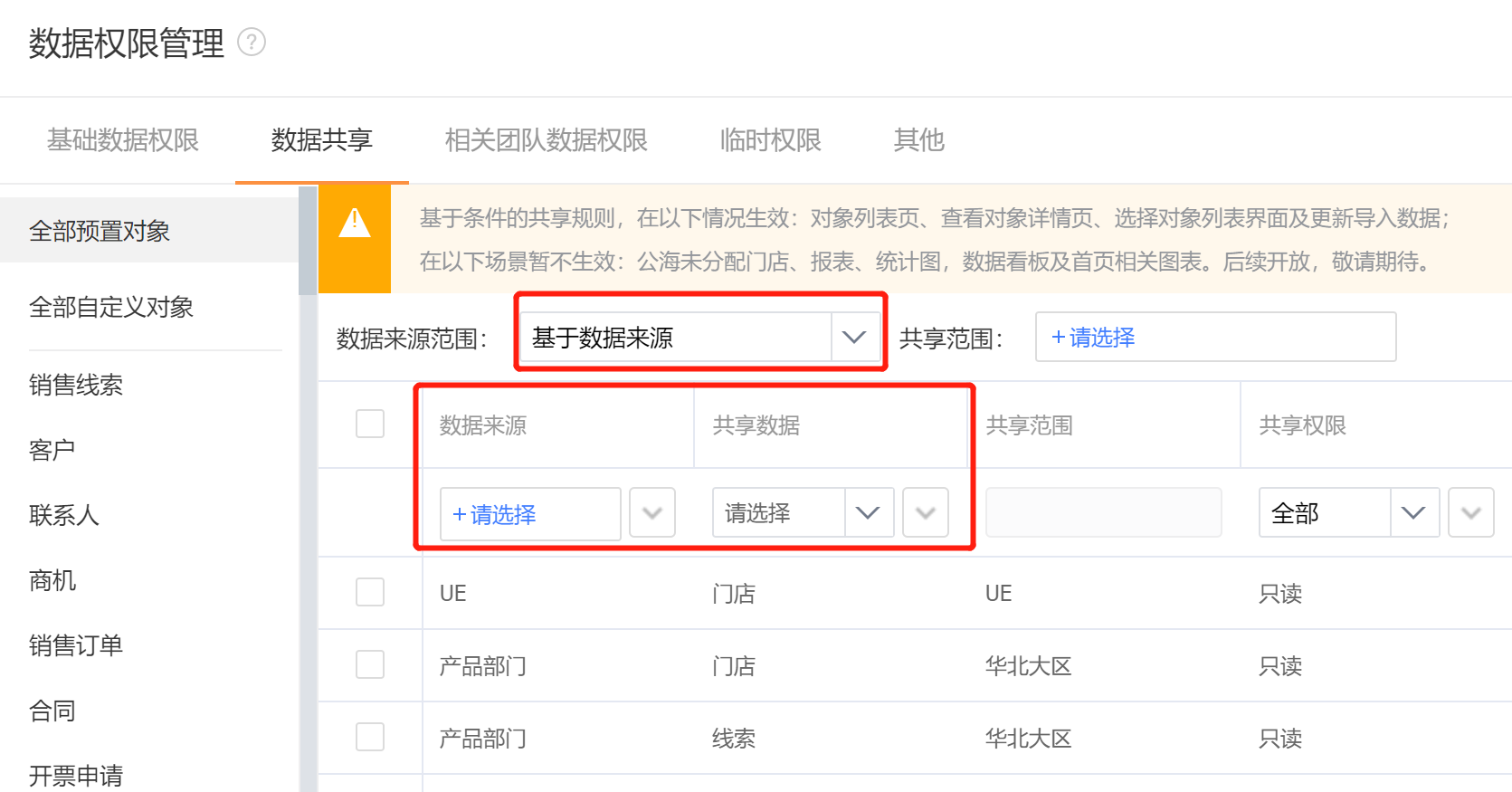Screen dimensions: 1512x792
Task: Open 数据来源范围 dropdown showing 基于数据来源
Action: [700, 338]
